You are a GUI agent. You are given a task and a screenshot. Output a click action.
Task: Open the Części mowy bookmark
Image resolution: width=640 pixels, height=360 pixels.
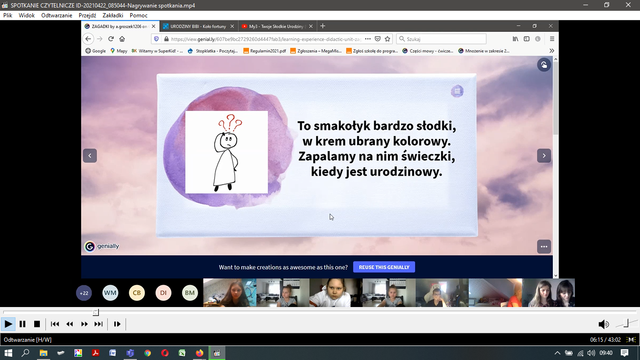[428, 51]
